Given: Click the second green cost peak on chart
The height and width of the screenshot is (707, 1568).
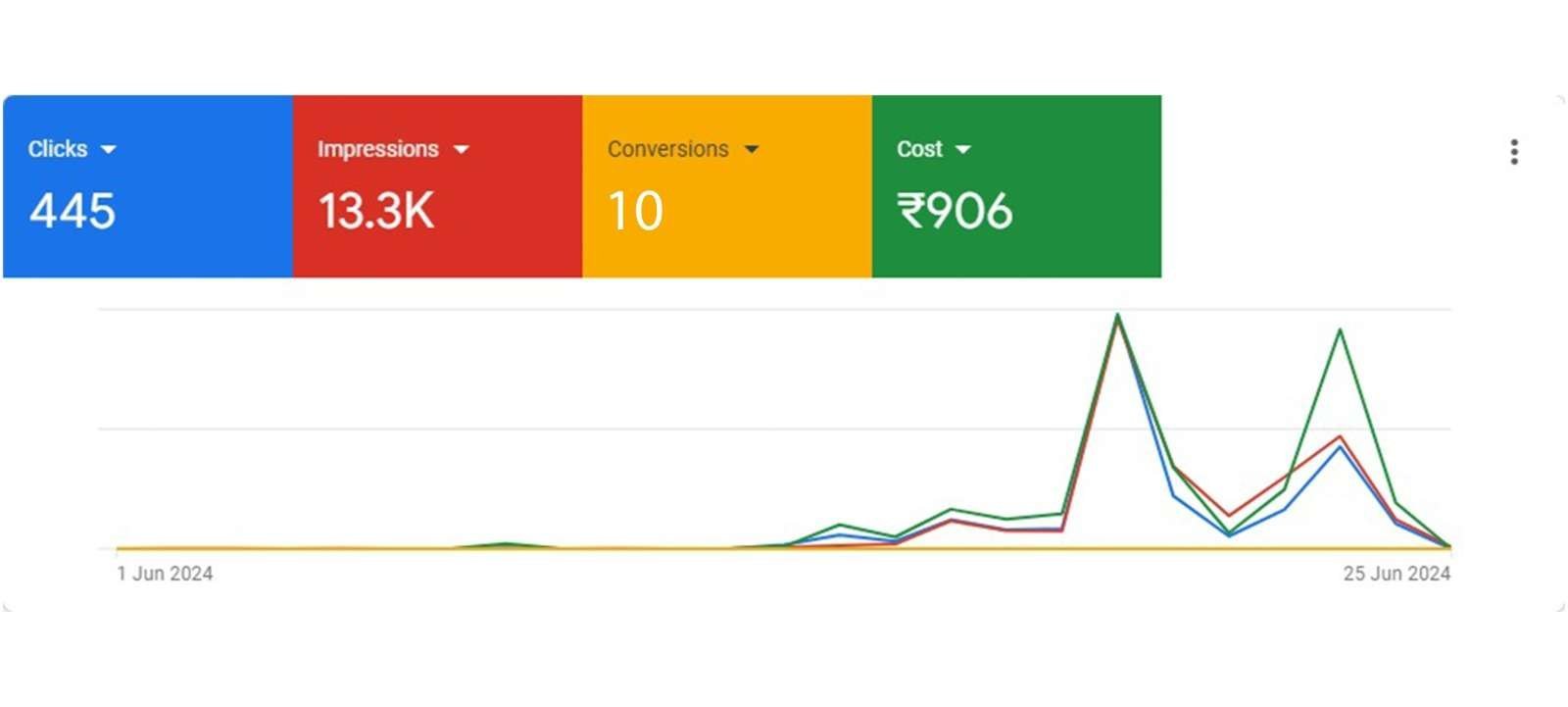Looking at the screenshot, I should point(1340,330).
